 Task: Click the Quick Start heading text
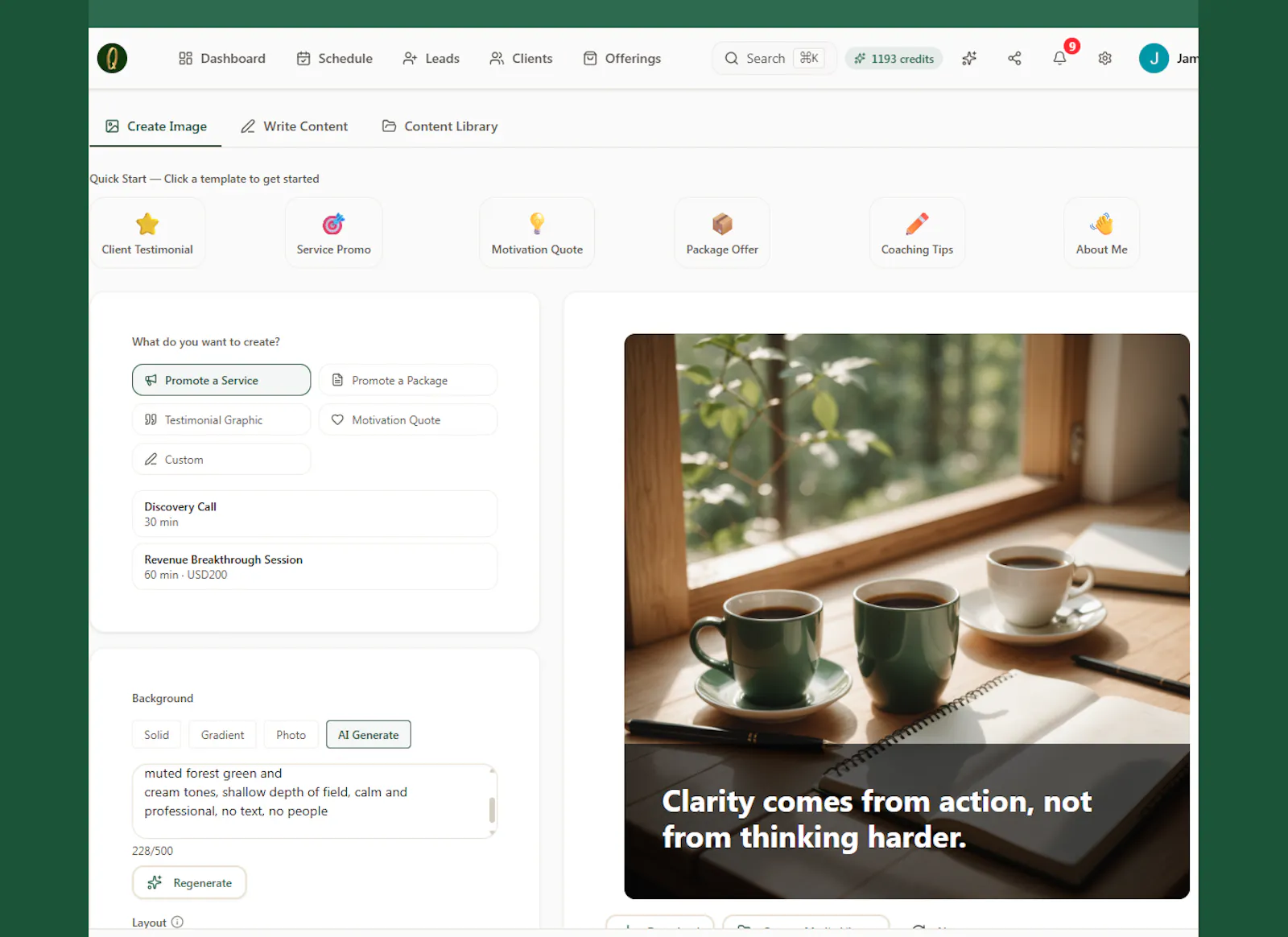pos(204,179)
